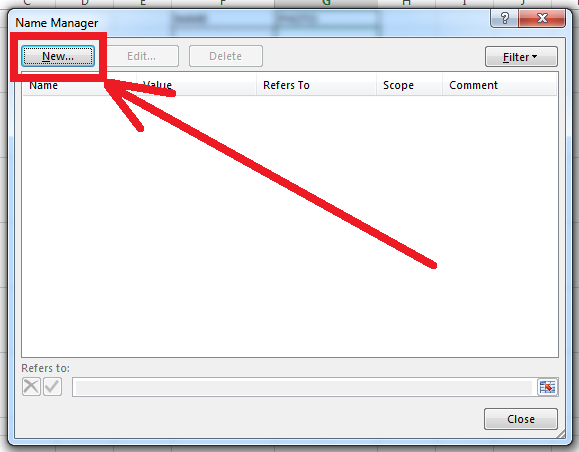Image resolution: width=579 pixels, height=452 pixels.
Task: Click the cancel X icon beside Refers to
Action: click(x=31, y=387)
